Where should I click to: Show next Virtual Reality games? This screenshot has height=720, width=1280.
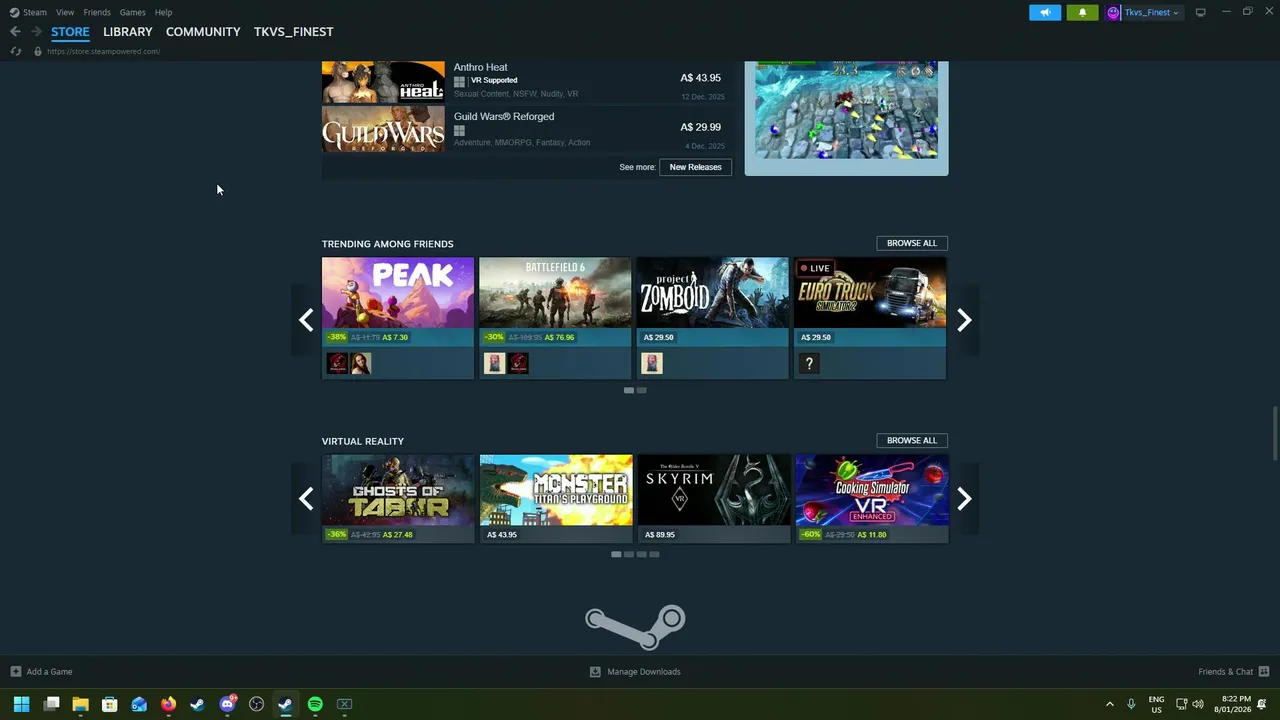tap(964, 499)
